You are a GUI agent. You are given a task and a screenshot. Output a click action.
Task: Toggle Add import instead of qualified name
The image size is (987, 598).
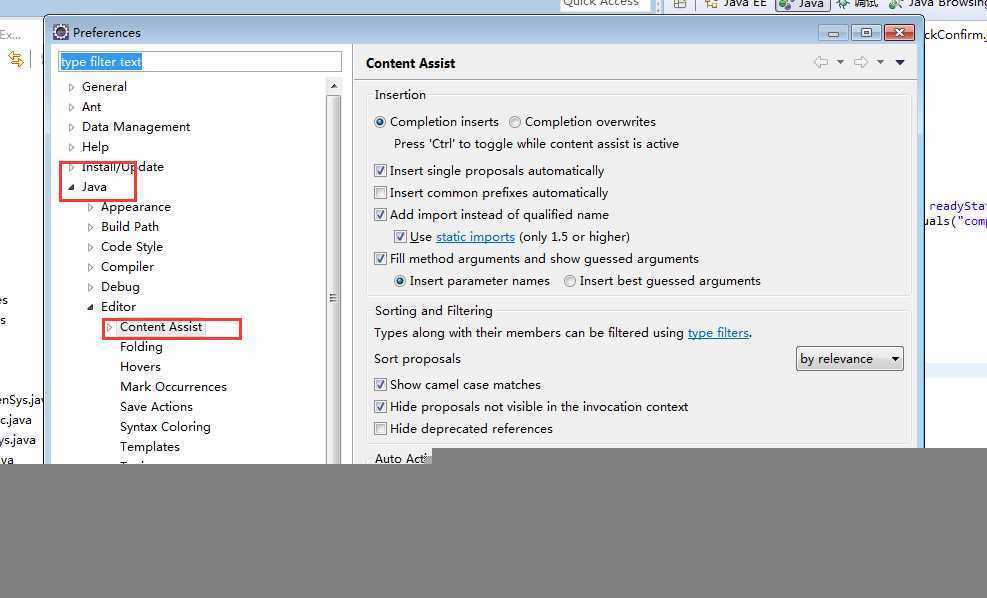point(380,215)
